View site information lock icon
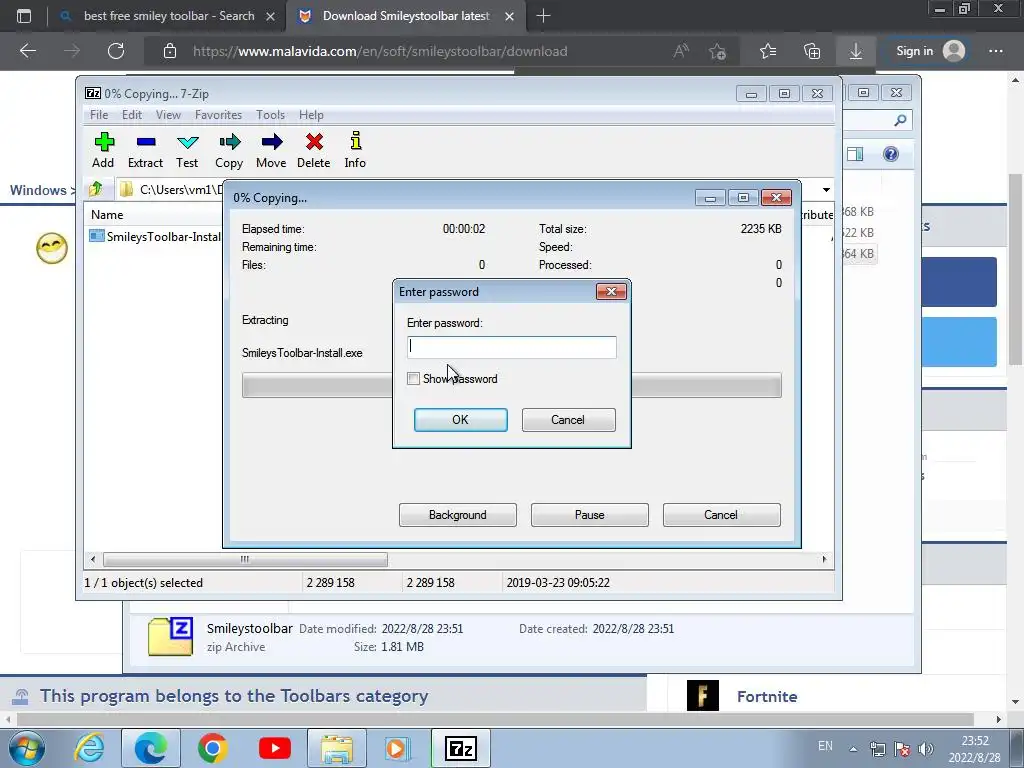The width and height of the screenshot is (1024, 768). tap(170, 51)
